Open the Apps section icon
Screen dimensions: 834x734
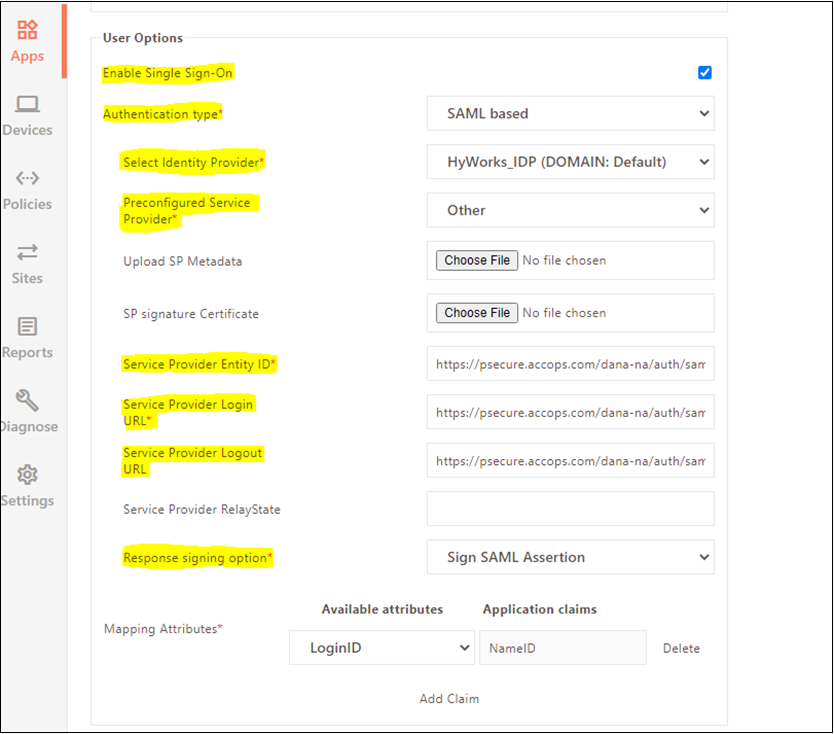[27, 31]
